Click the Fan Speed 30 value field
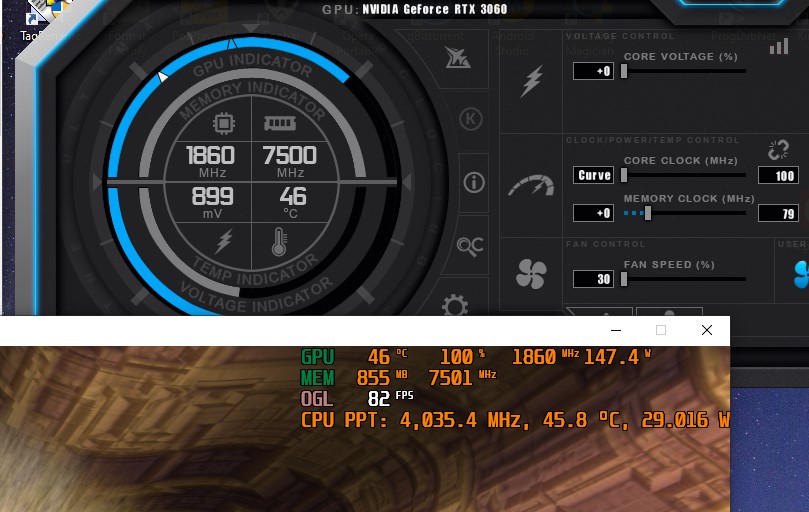 point(593,279)
